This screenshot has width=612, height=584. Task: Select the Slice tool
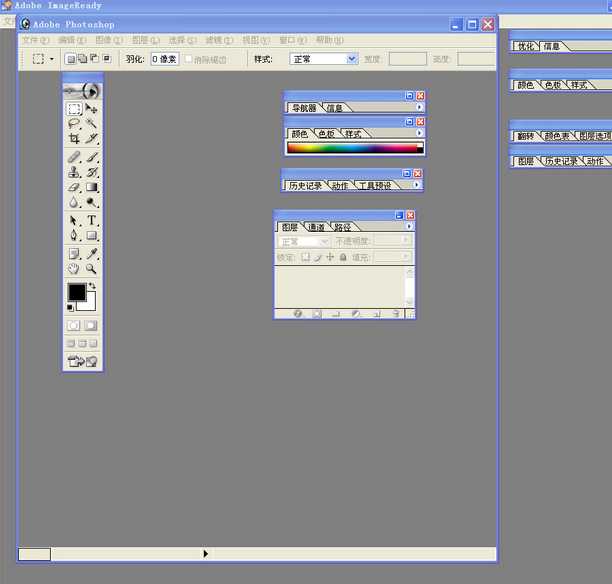pos(91,138)
